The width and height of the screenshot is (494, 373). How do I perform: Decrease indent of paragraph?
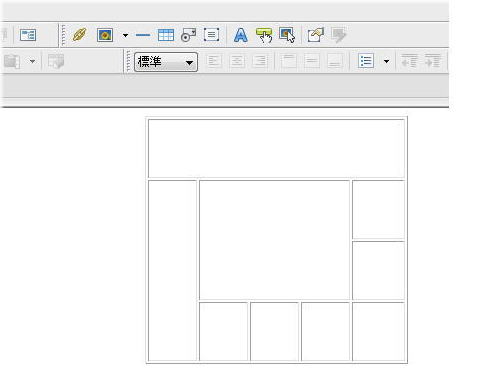[409, 61]
